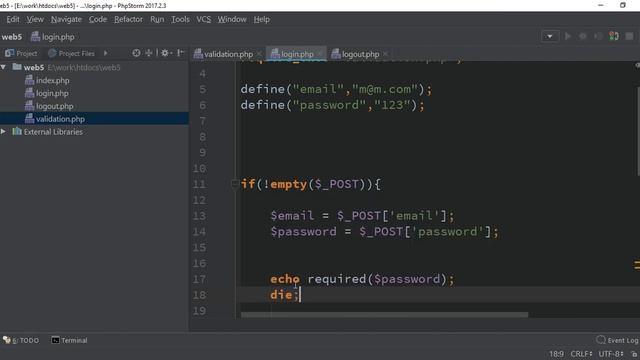640x360 pixels.
Task: Click the editor horizontal scrollbar
Action: point(384,315)
